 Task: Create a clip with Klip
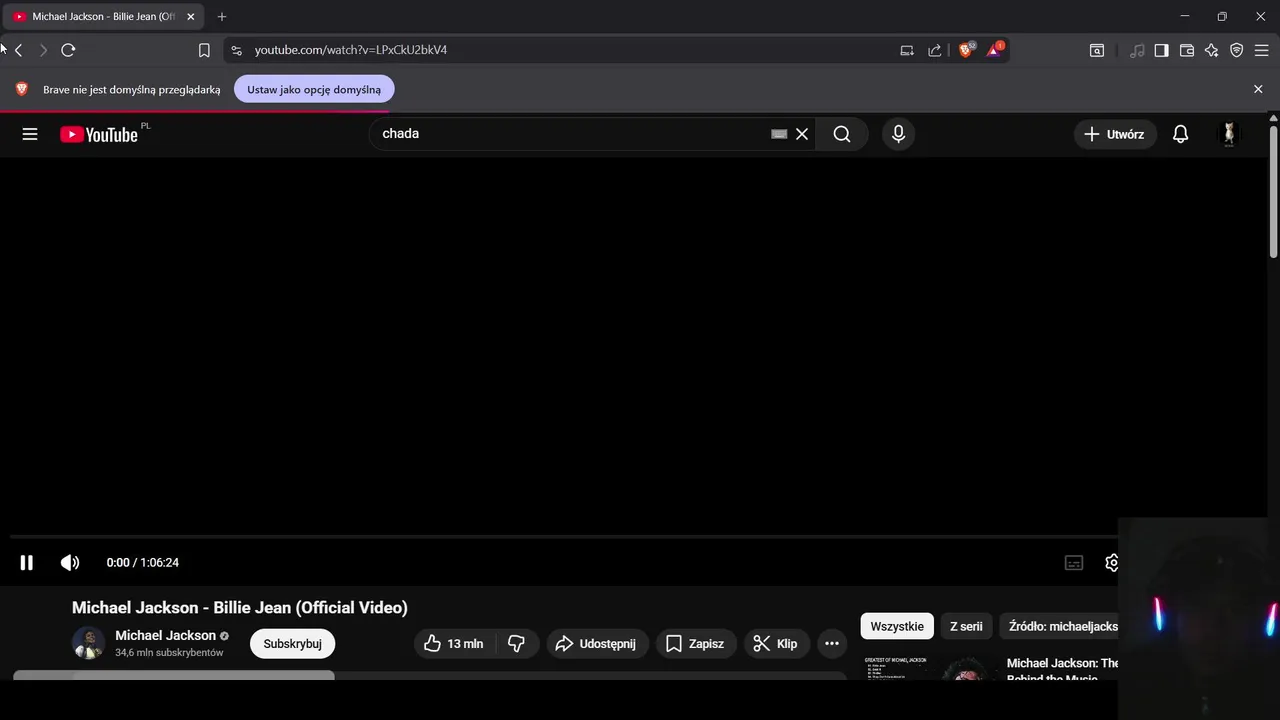click(x=777, y=644)
